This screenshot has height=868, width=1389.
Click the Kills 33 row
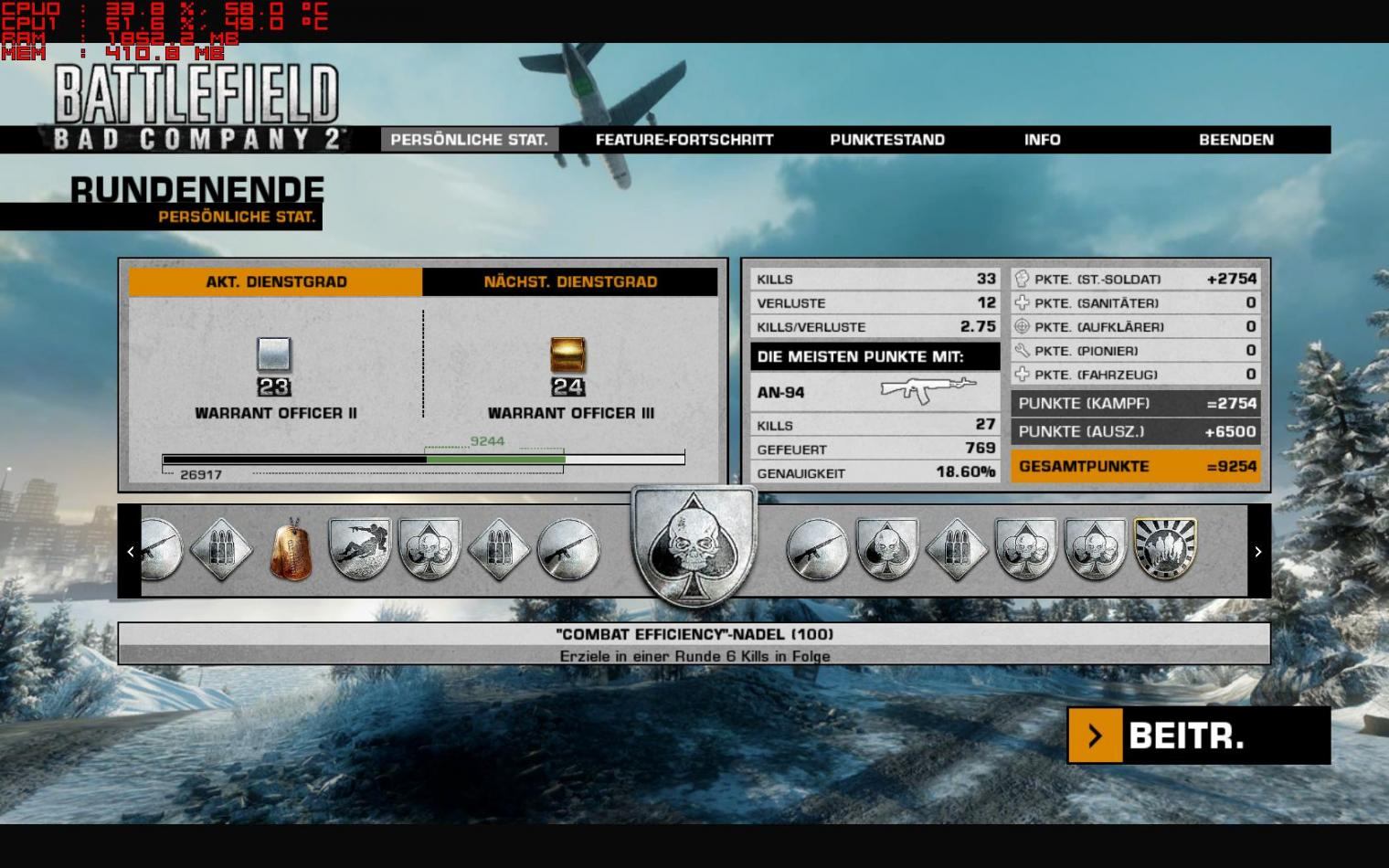pos(875,279)
